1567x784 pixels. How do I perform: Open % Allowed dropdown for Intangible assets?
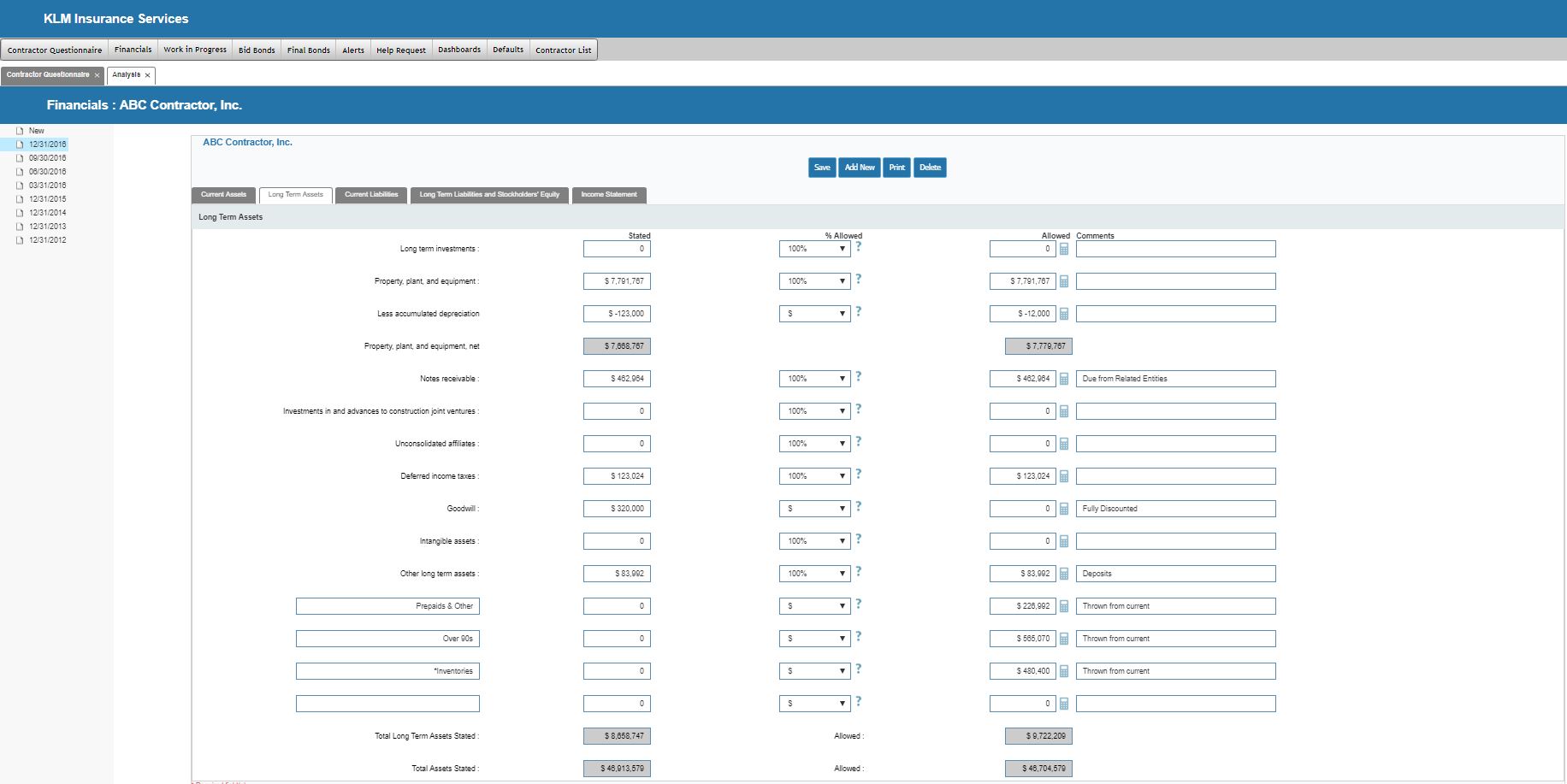point(814,541)
